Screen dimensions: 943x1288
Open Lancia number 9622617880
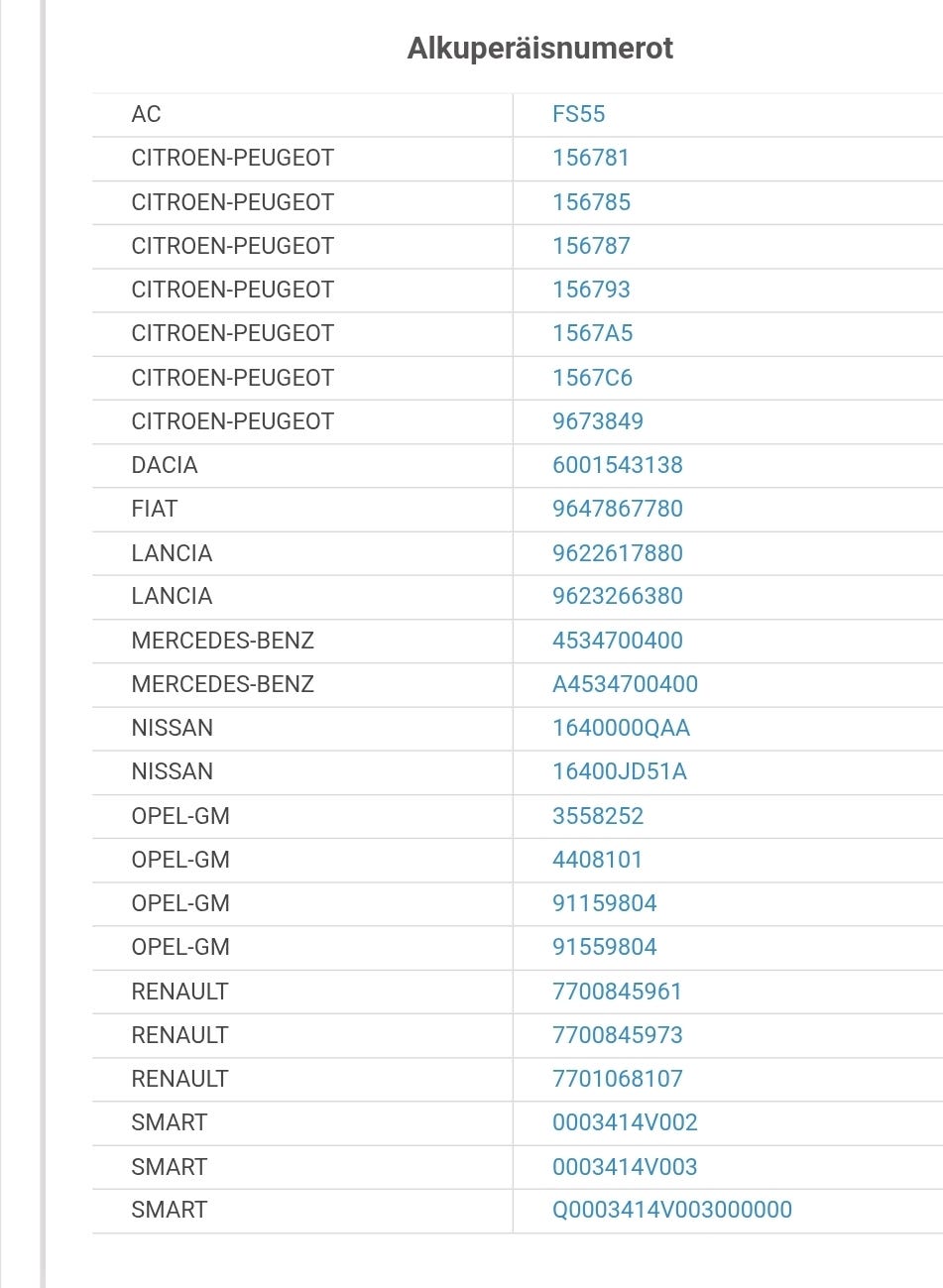click(x=618, y=553)
